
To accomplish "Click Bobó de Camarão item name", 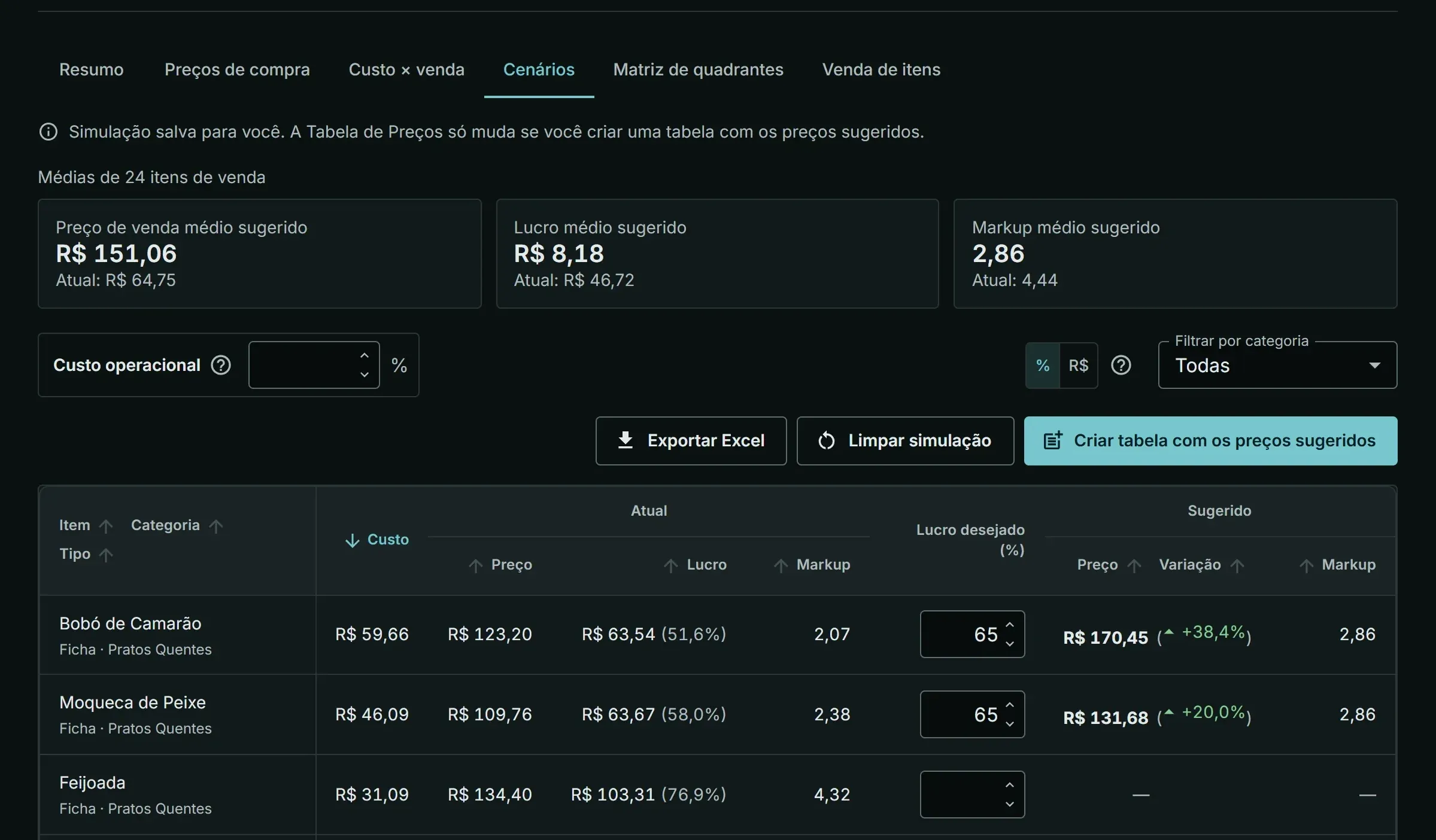I will click(x=130, y=623).
